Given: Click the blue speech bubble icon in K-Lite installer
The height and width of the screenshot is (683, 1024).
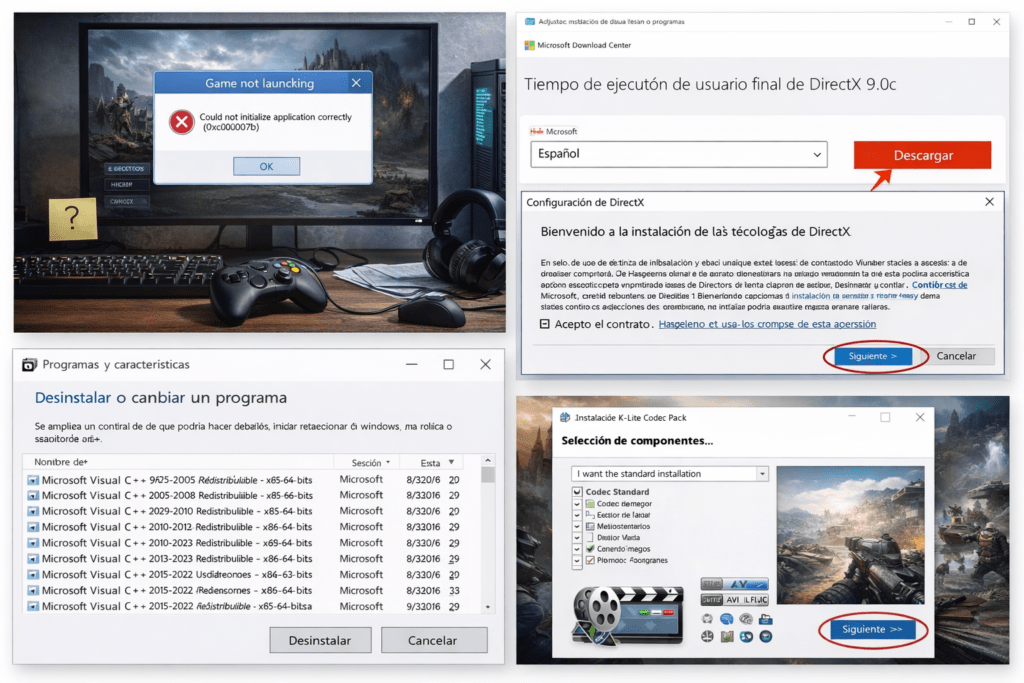Looking at the screenshot, I should click(x=726, y=619).
